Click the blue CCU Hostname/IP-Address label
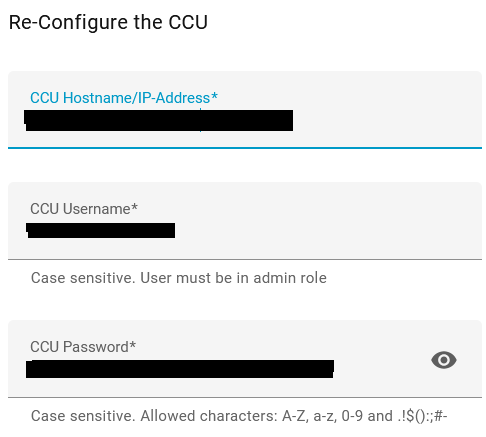486x437 pixels. (124, 98)
